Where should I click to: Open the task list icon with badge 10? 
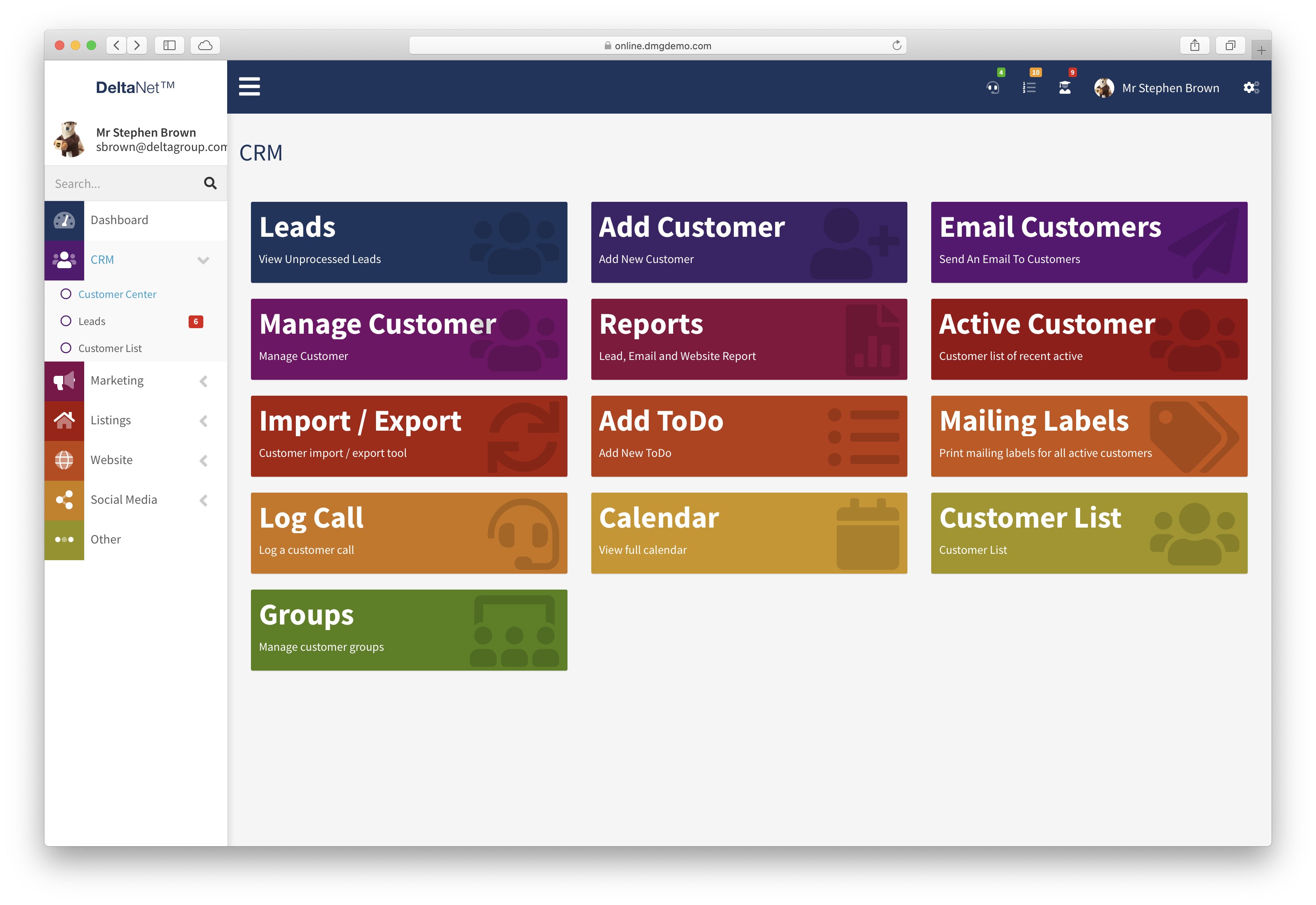point(1029,88)
